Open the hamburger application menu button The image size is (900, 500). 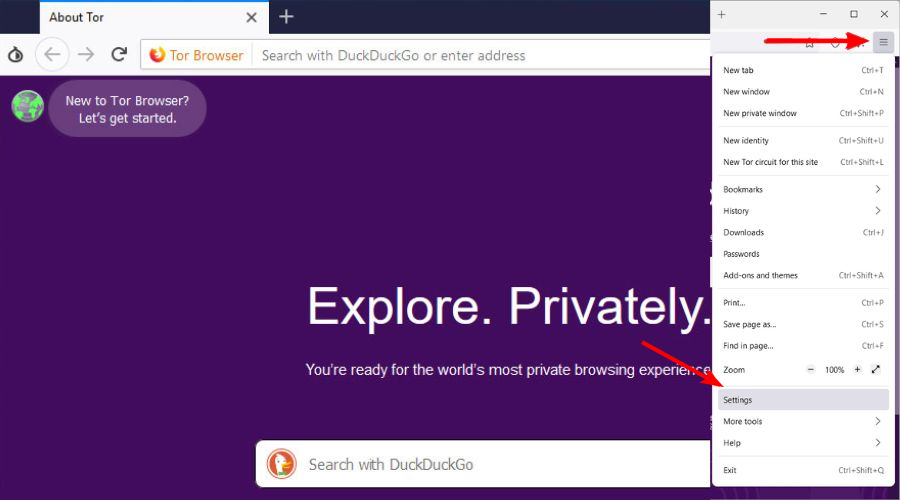tap(883, 42)
